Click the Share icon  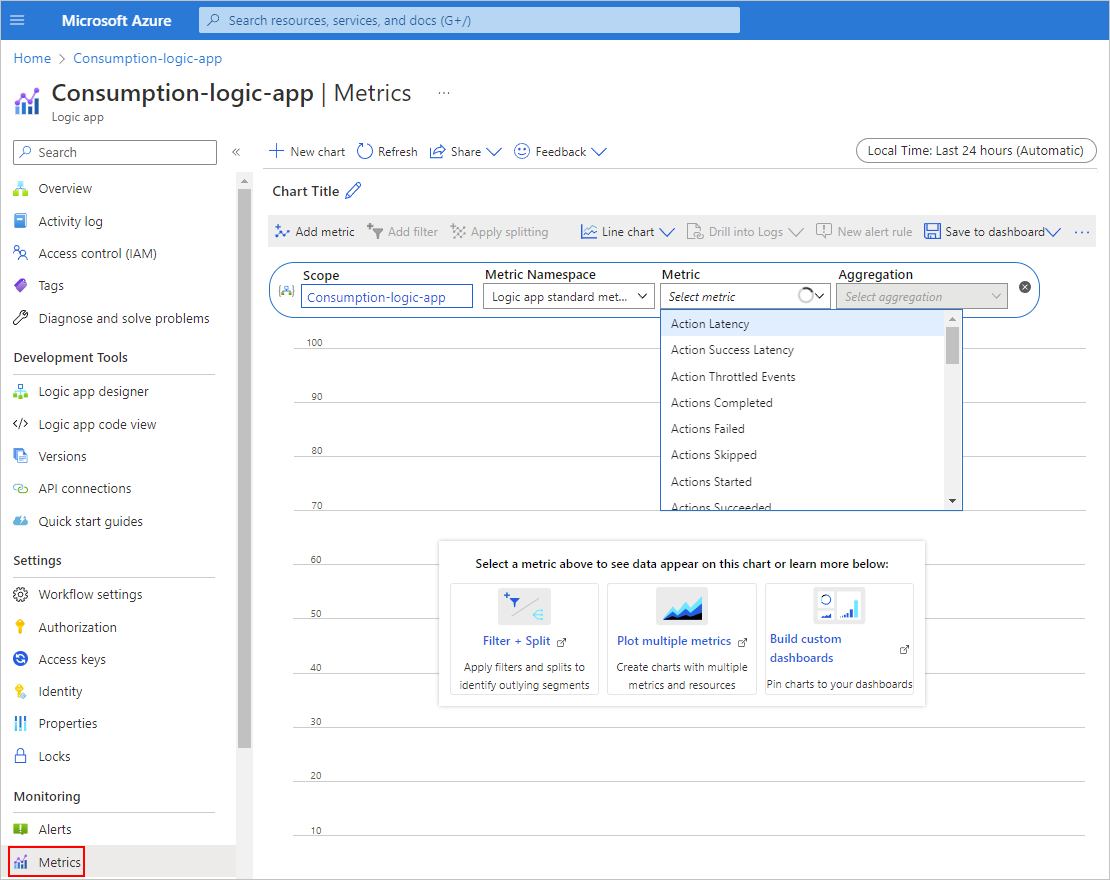tap(440, 151)
